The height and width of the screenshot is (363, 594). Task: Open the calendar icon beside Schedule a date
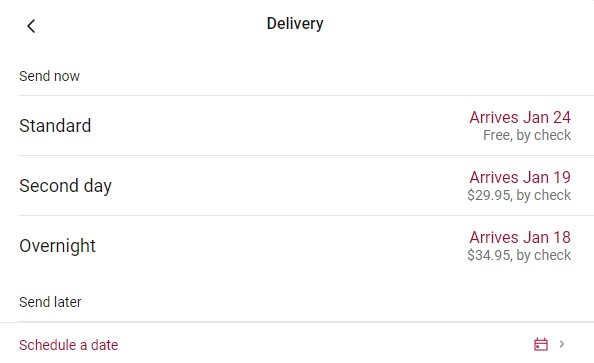click(x=541, y=344)
